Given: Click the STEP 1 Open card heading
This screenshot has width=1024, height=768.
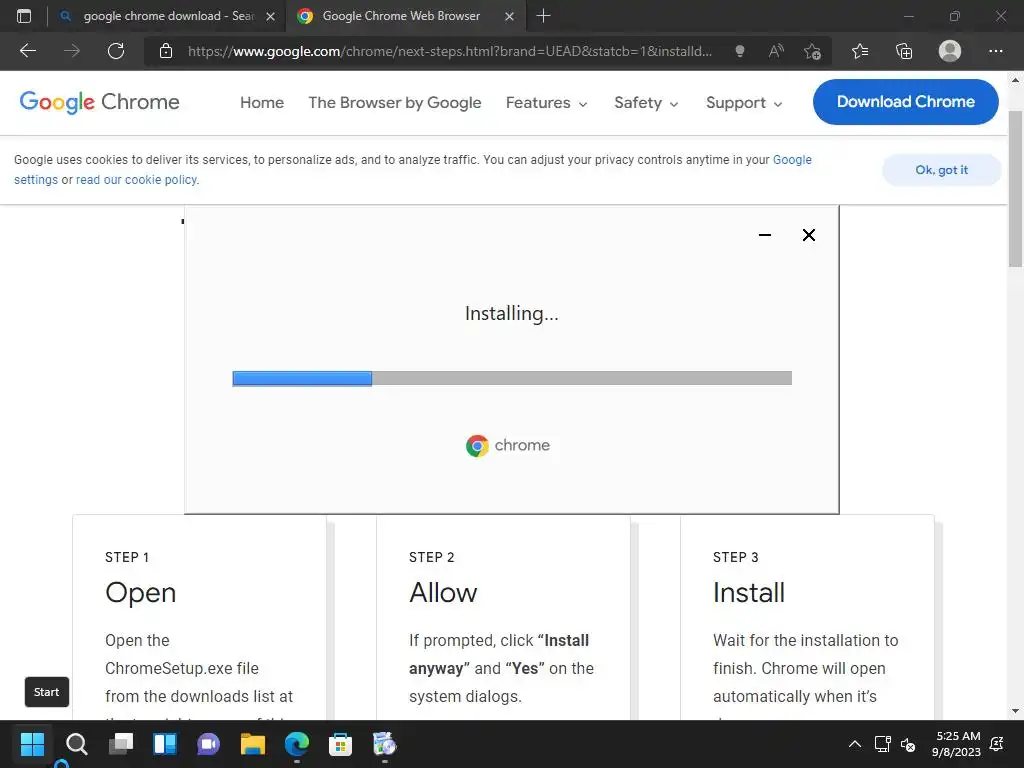Looking at the screenshot, I should click(x=140, y=592).
